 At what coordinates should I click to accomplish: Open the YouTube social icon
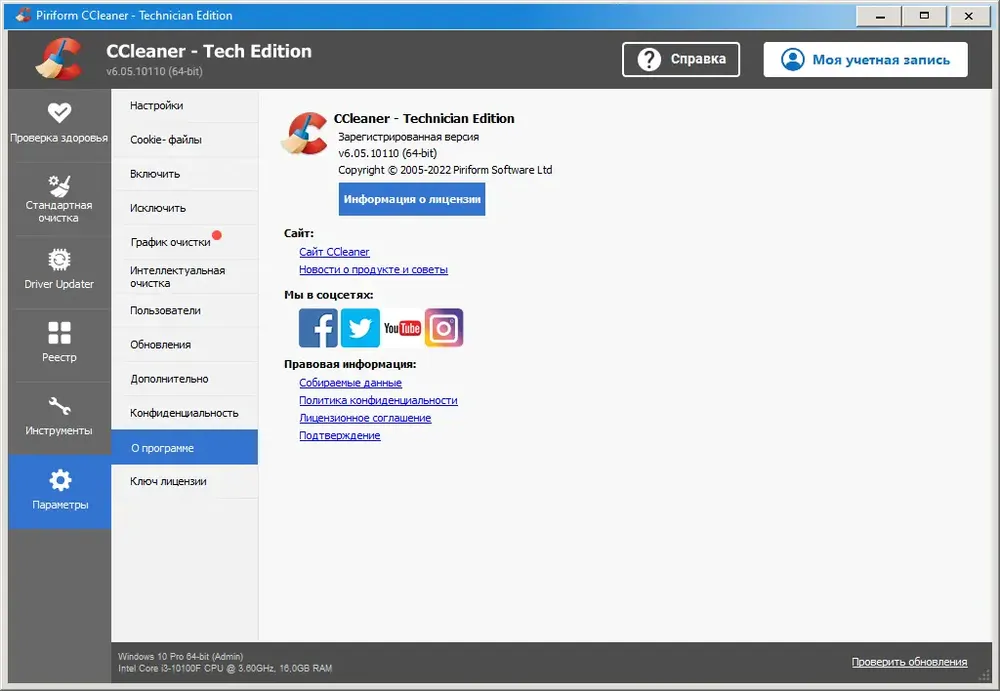402,328
